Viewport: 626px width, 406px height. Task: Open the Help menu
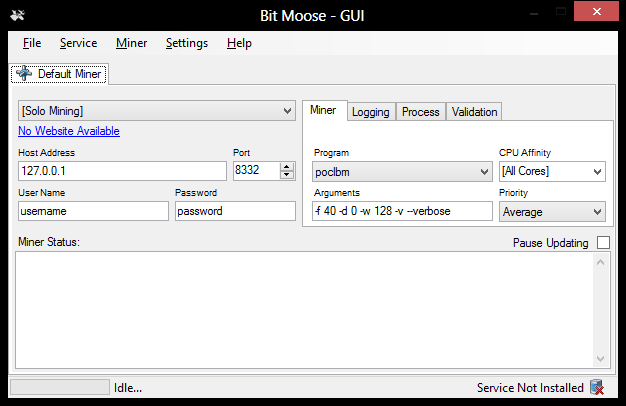(x=239, y=43)
